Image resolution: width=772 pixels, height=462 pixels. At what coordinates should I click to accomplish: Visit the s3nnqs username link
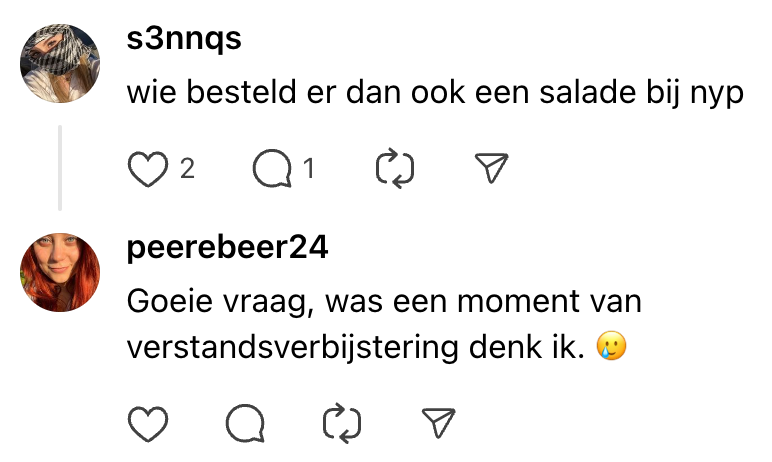coord(184,40)
